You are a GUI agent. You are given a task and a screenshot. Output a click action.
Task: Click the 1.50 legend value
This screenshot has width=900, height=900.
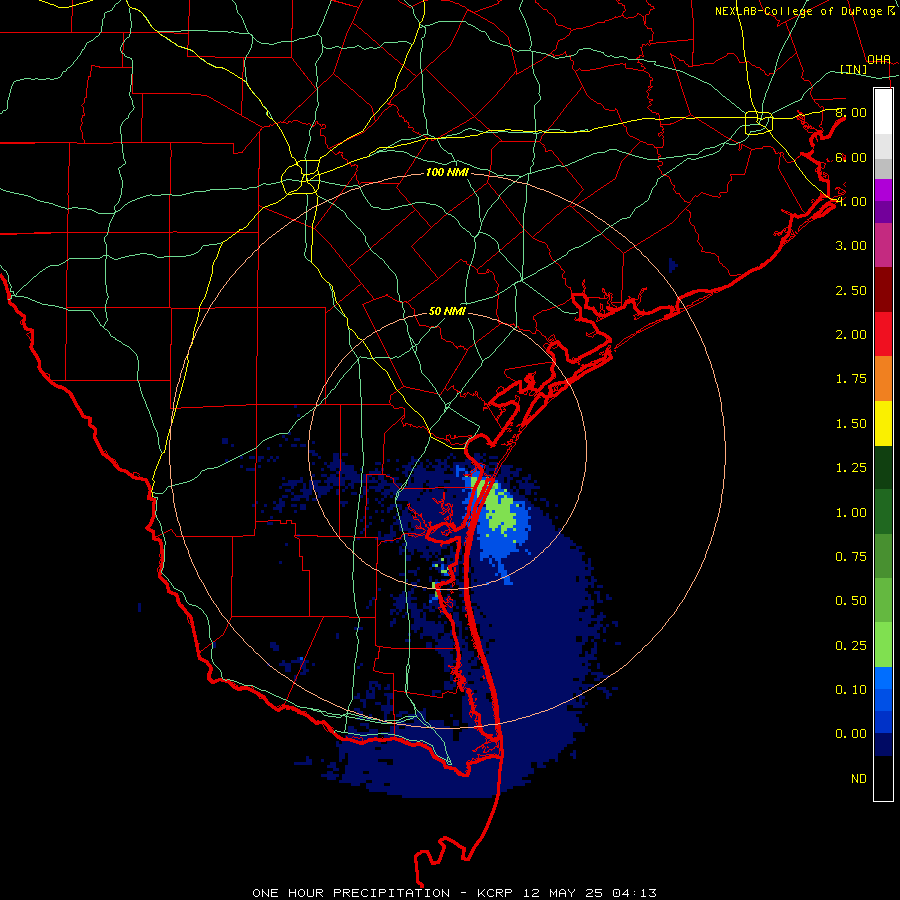tap(851, 424)
